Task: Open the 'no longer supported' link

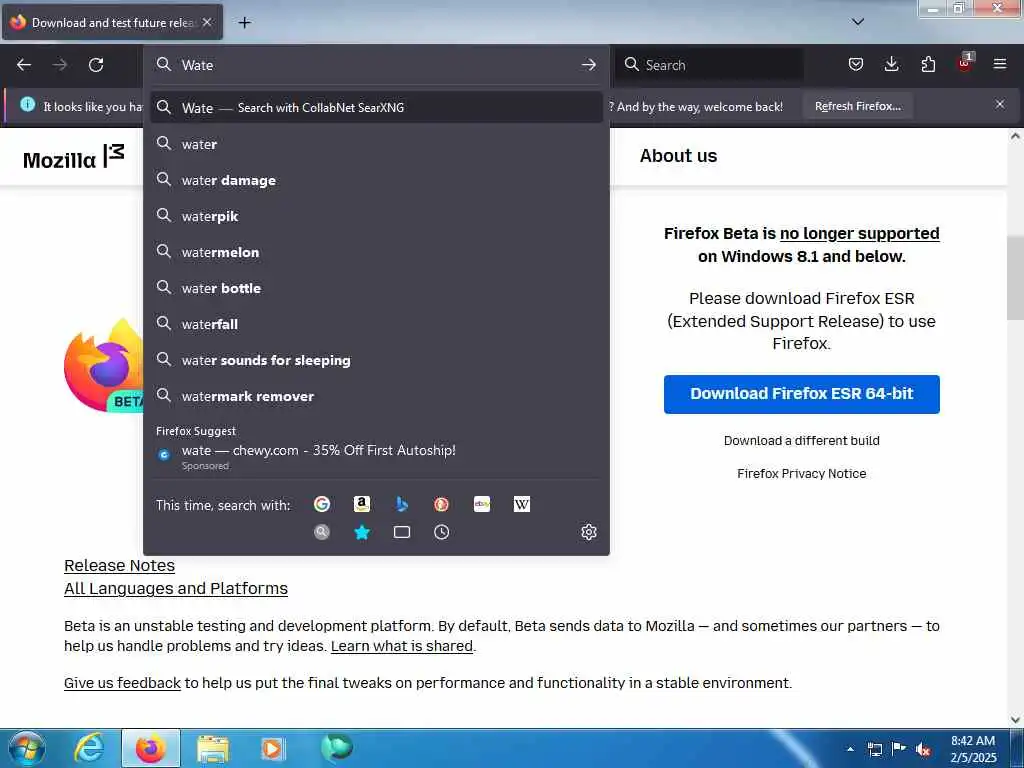Action: pyautogui.click(x=859, y=234)
